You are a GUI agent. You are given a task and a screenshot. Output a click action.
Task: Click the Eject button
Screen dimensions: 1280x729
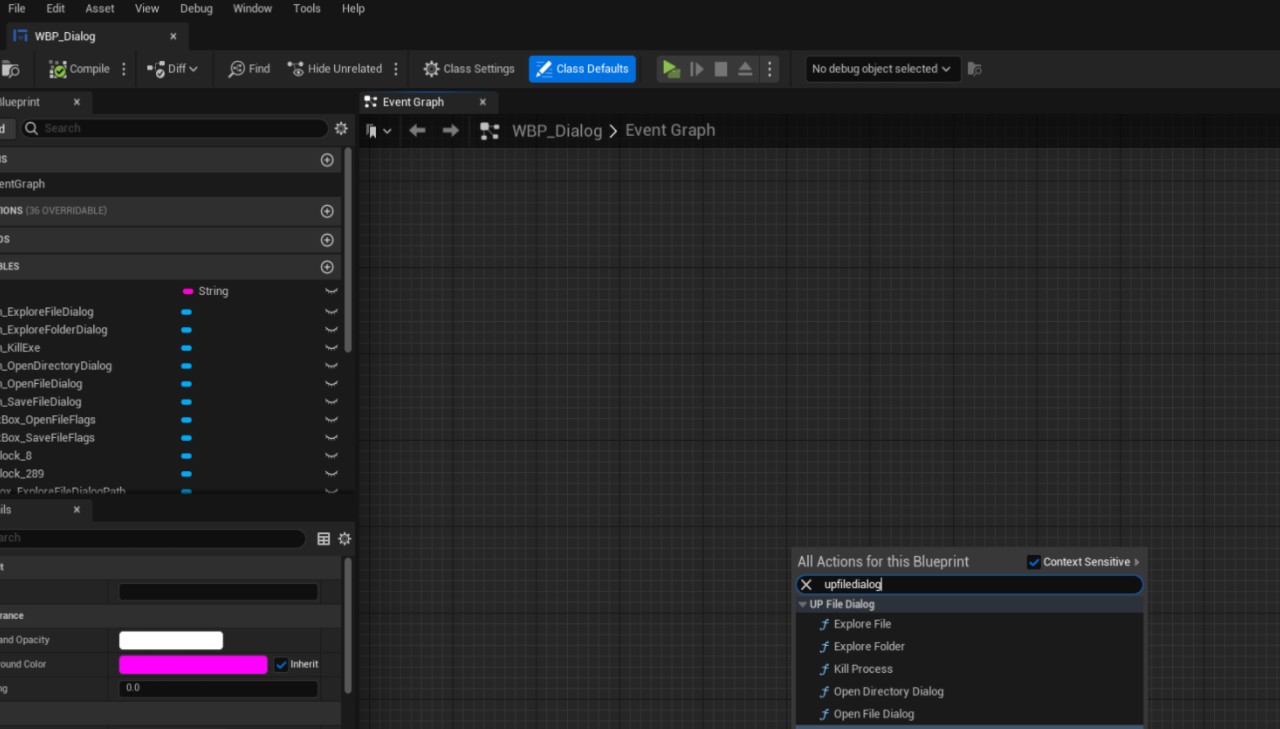coord(745,69)
